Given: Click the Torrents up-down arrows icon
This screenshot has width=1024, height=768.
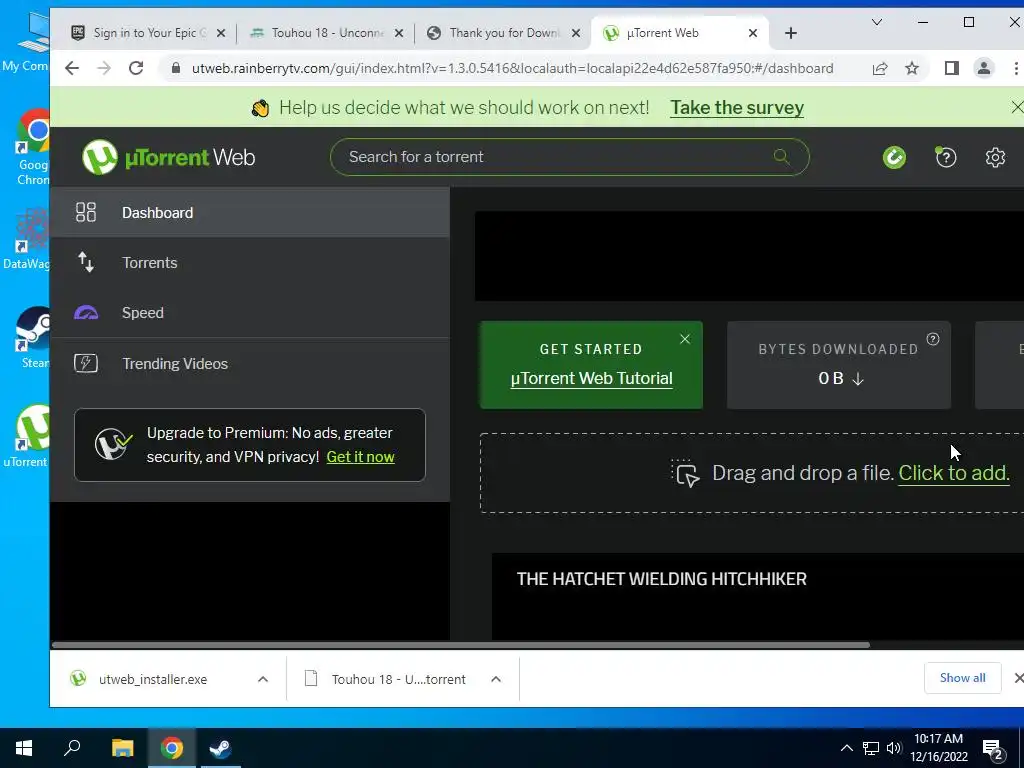Looking at the screenshot, I should (86, 263).
